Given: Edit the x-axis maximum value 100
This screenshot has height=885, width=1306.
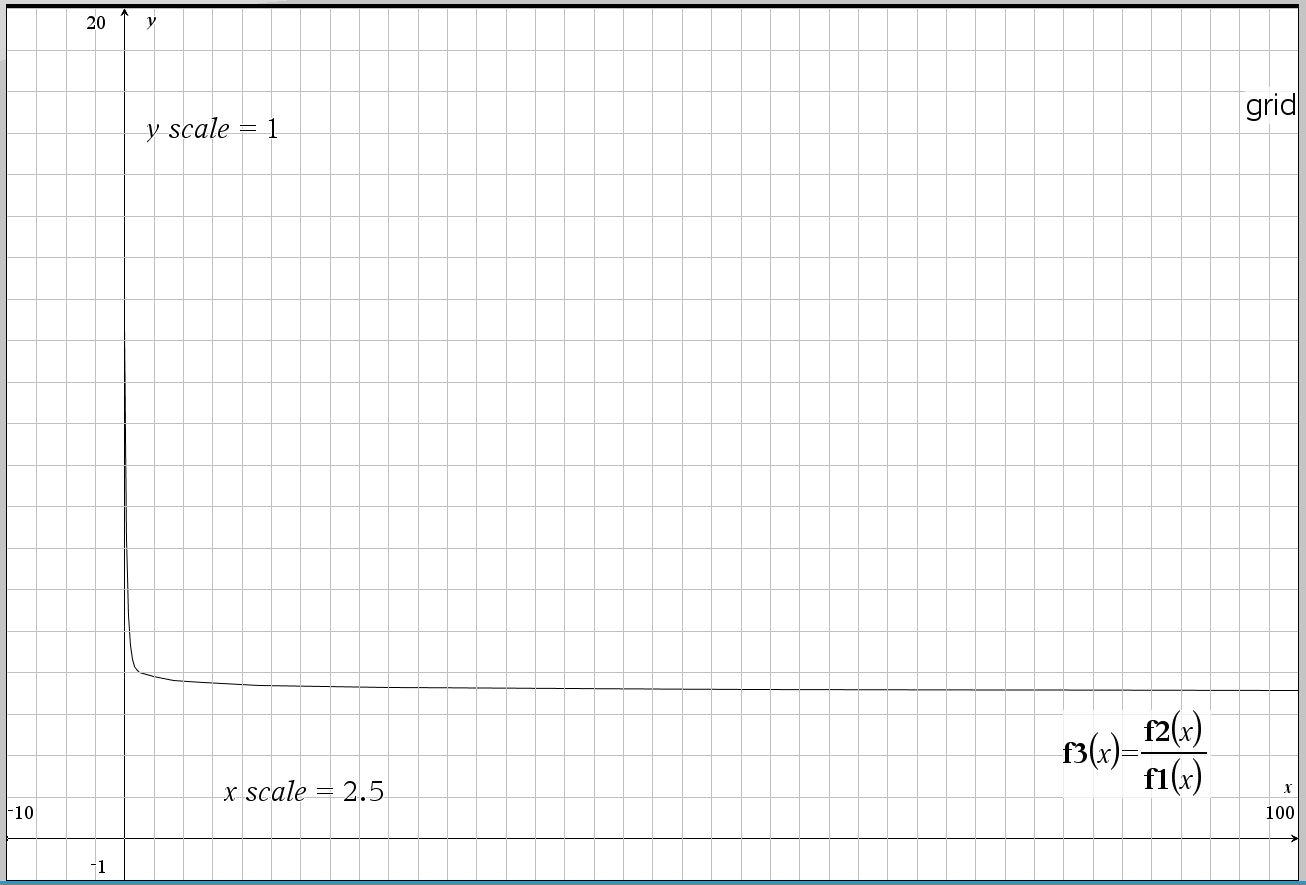Looking at the screenshot, I should (x=1279, y=813).
